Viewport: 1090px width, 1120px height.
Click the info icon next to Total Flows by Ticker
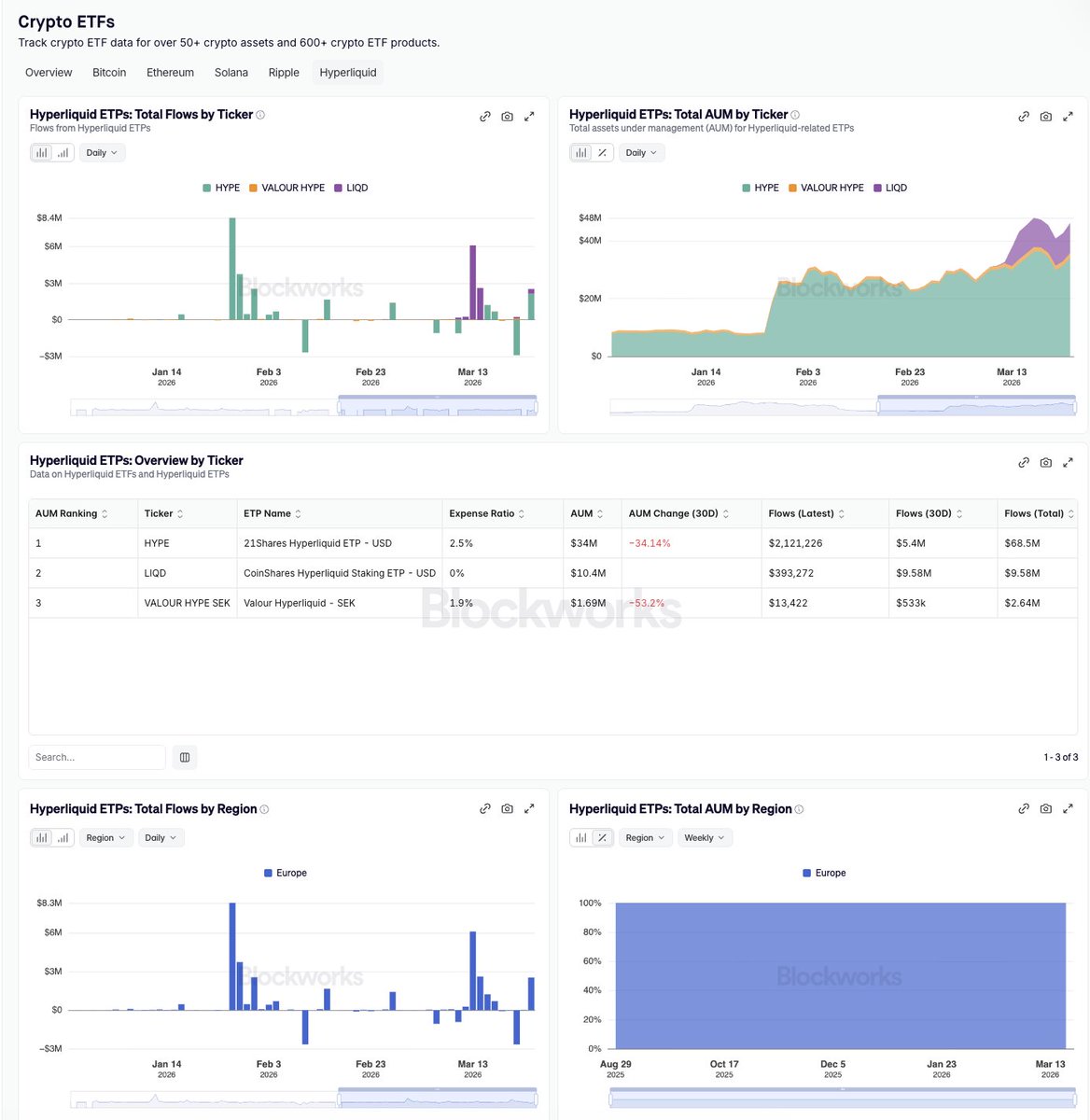(260, 114)
